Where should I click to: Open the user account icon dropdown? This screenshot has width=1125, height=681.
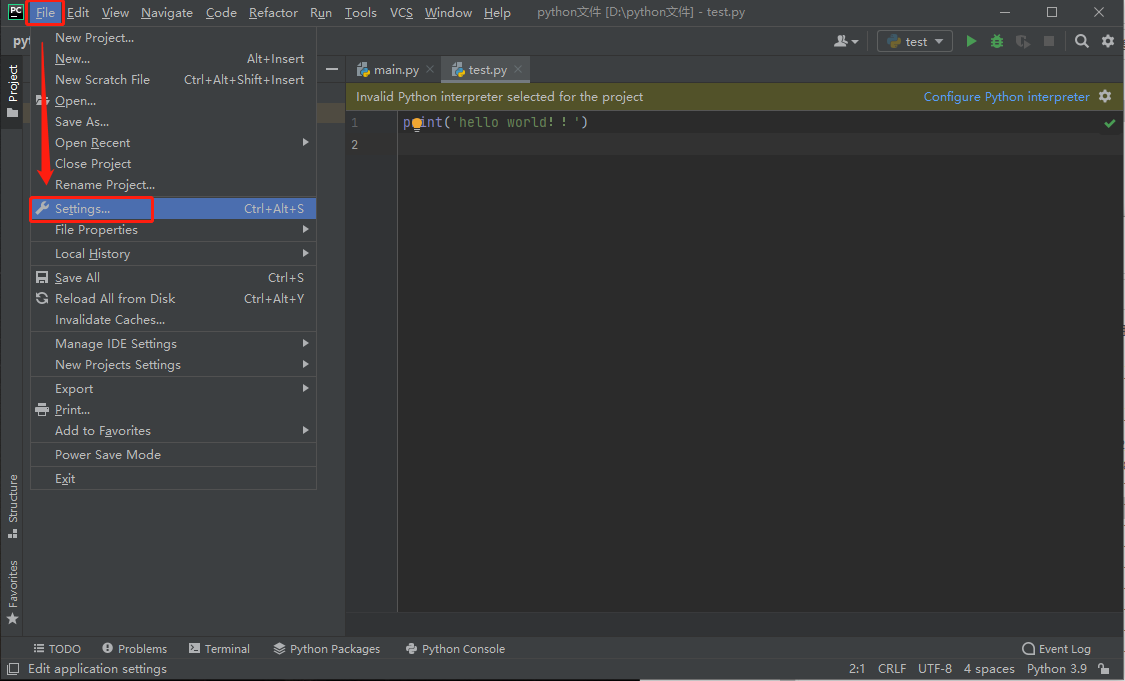[x=846, y=42]
